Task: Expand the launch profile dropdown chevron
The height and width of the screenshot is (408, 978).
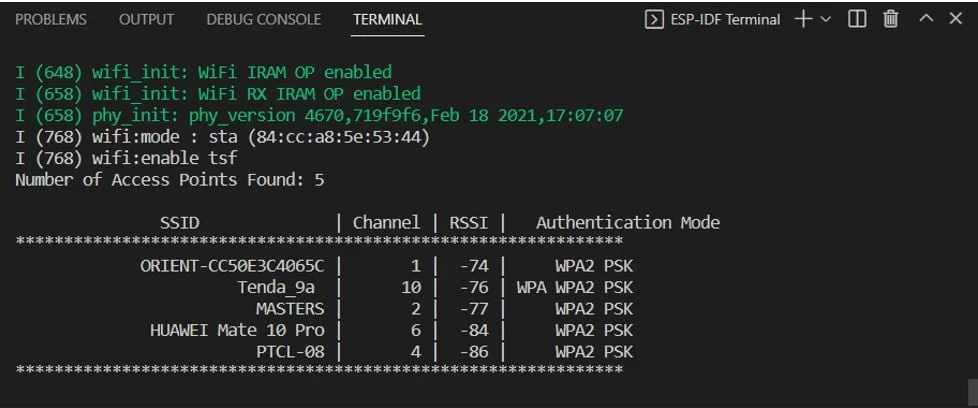Action: pyautogui.click(x=825, y=19)
